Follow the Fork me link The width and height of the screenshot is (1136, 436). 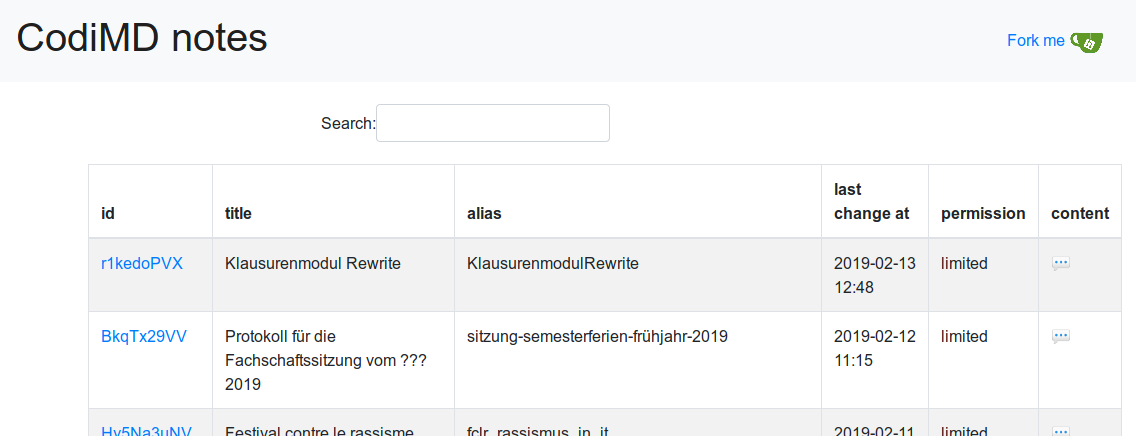click(1035, 41)
